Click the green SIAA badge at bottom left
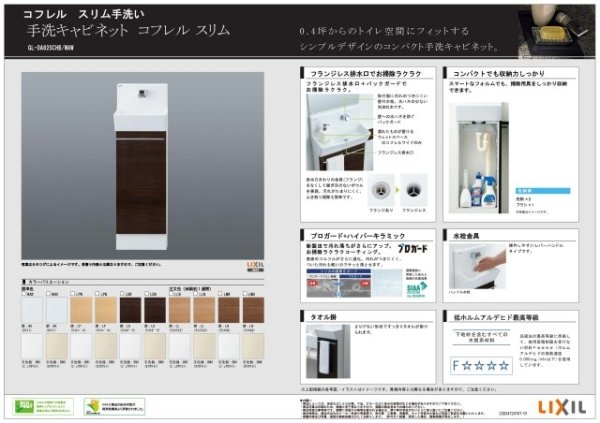 [42, 407]
